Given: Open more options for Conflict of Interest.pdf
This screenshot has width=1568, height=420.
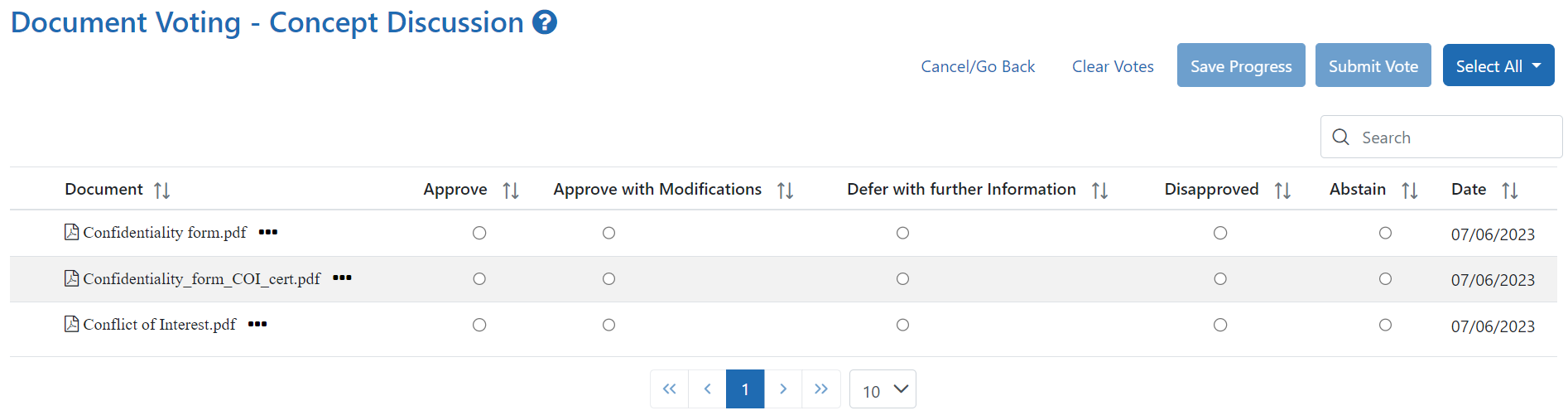Looking at the screenshot, I should [x=257, y=324].
